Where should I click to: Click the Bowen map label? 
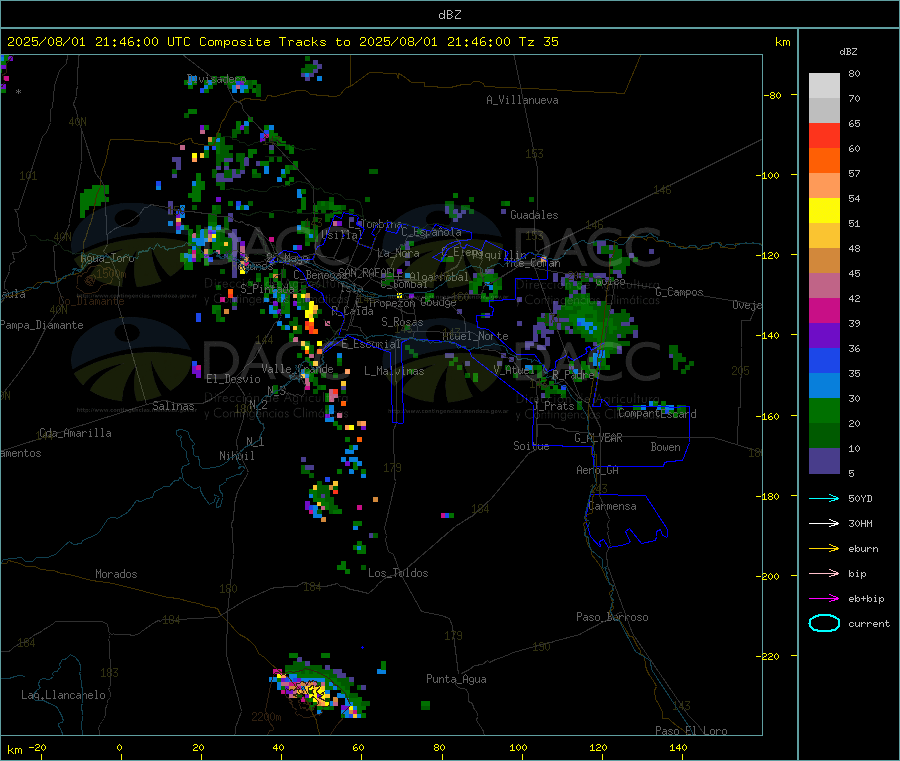click(x=666, y=447)
